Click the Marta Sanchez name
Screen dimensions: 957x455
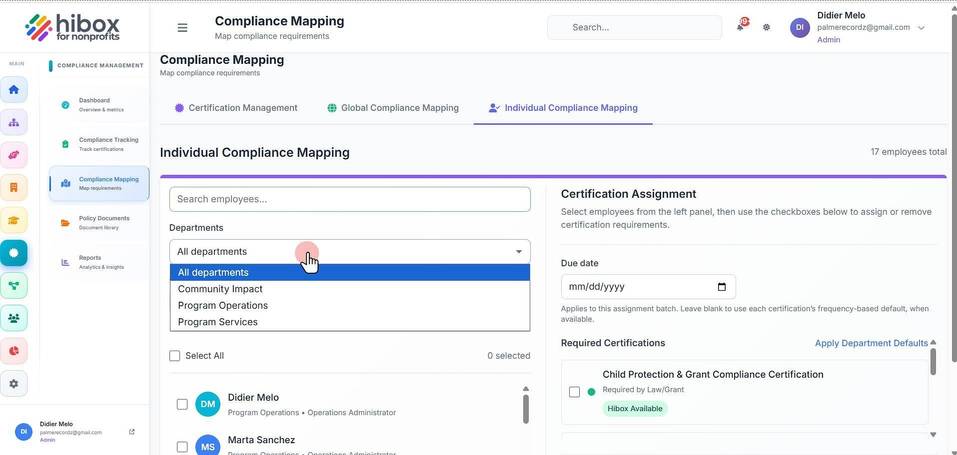point(261,440)
